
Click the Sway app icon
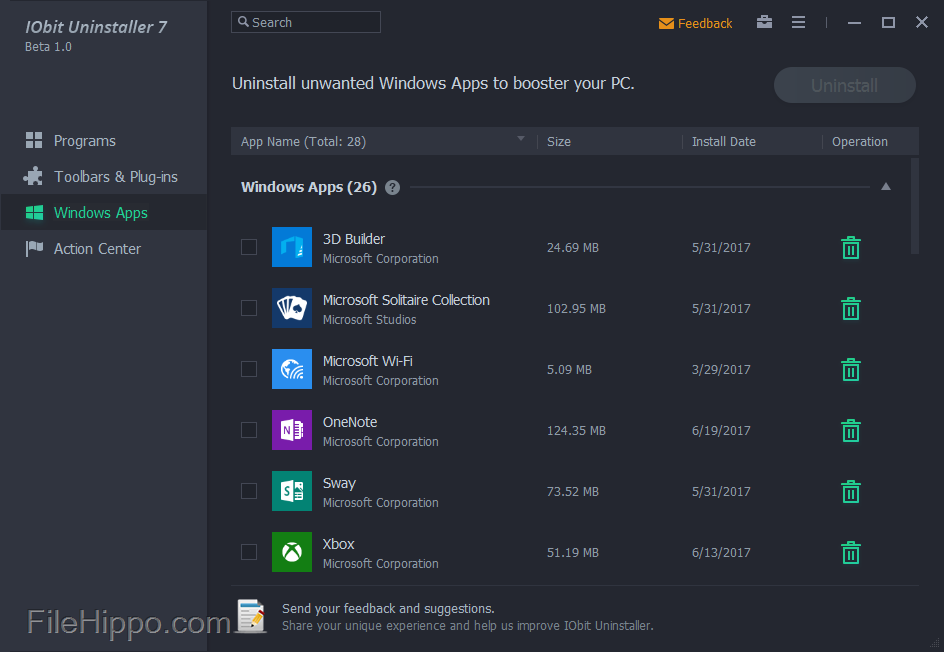coord(292,491)
